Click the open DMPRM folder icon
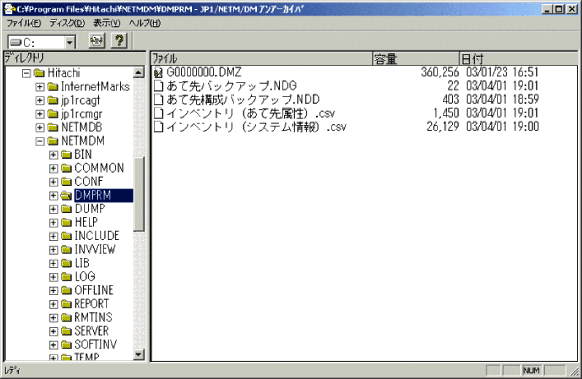 coord(66,196)
